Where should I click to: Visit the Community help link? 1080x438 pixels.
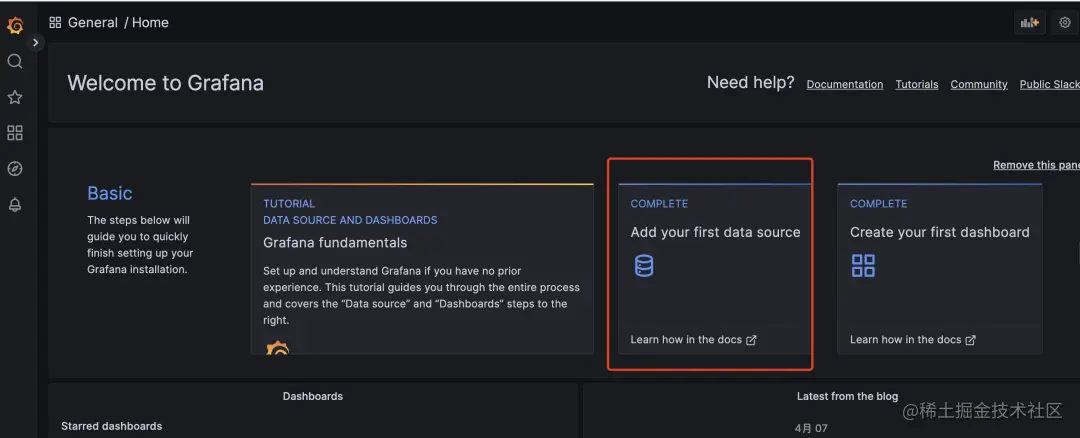(x=979, y=84)
